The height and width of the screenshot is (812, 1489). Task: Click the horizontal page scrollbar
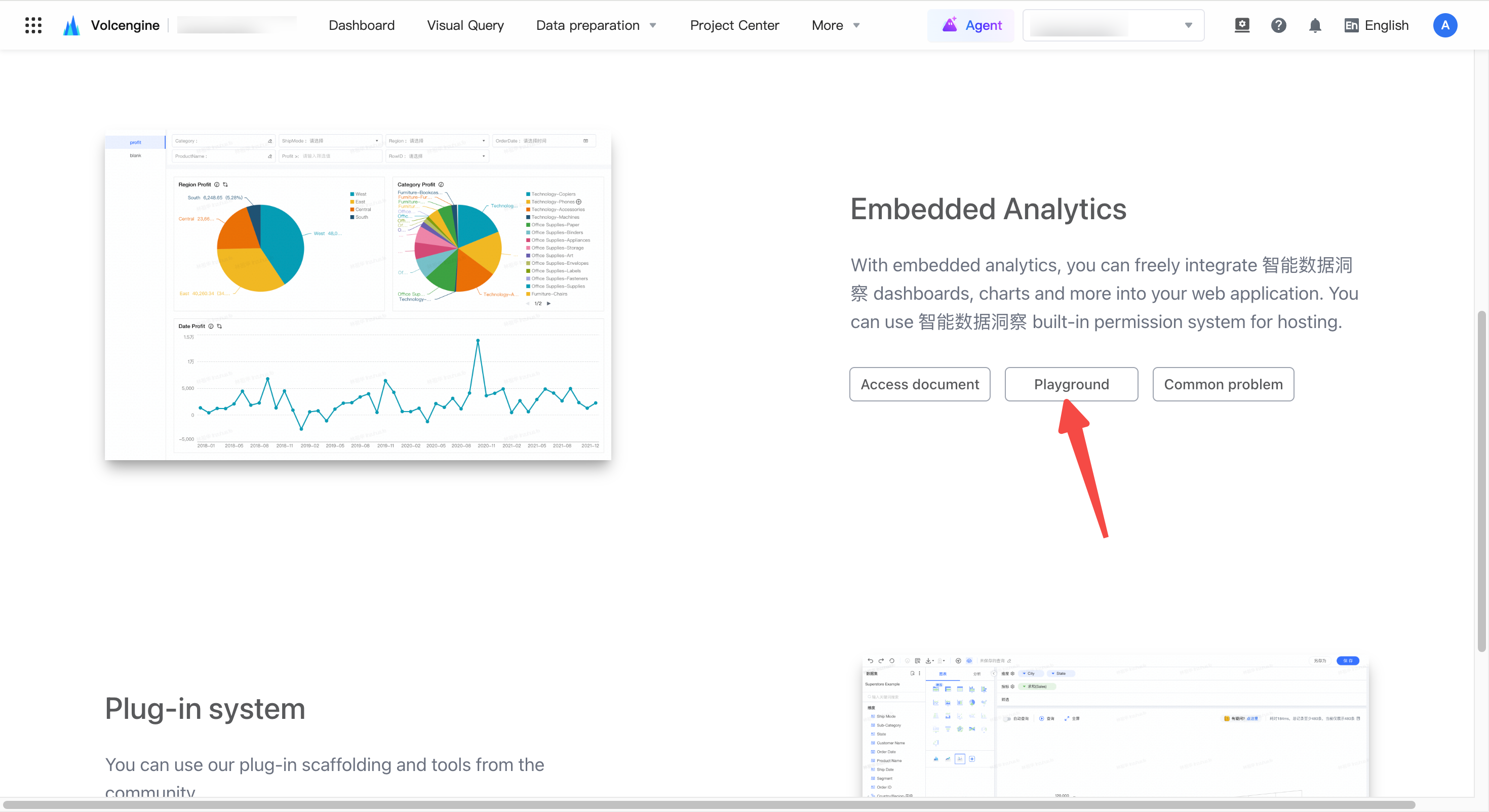(x=709, y=804)
